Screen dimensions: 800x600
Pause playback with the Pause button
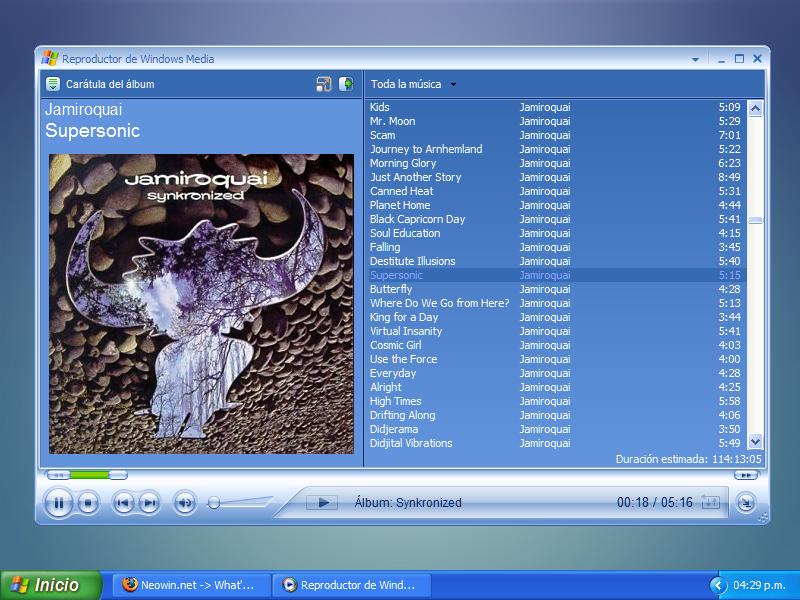point(59,504)
